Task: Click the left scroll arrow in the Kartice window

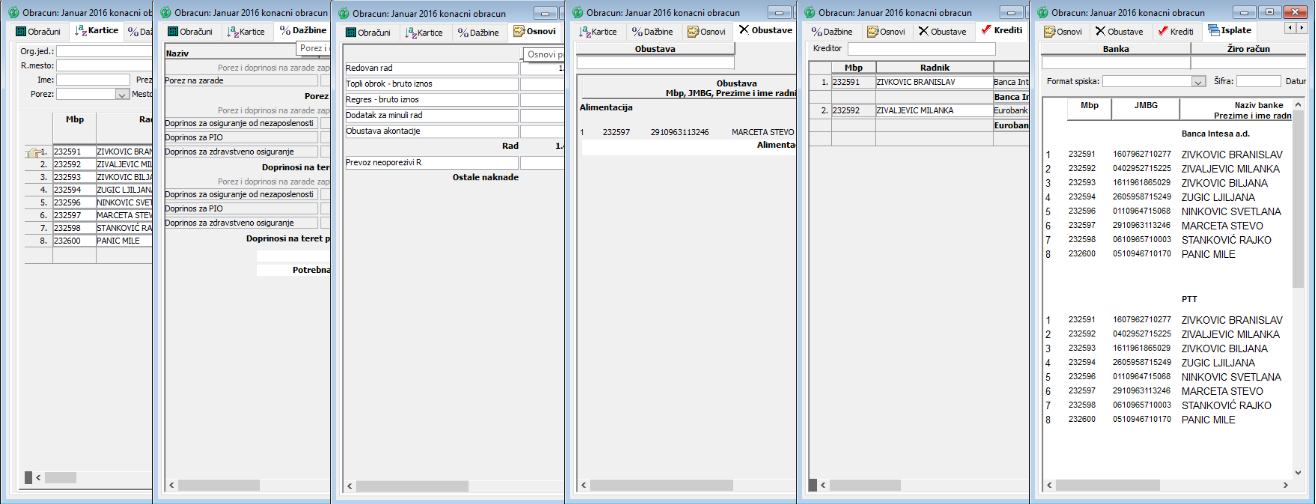Action: pos(38,477)
